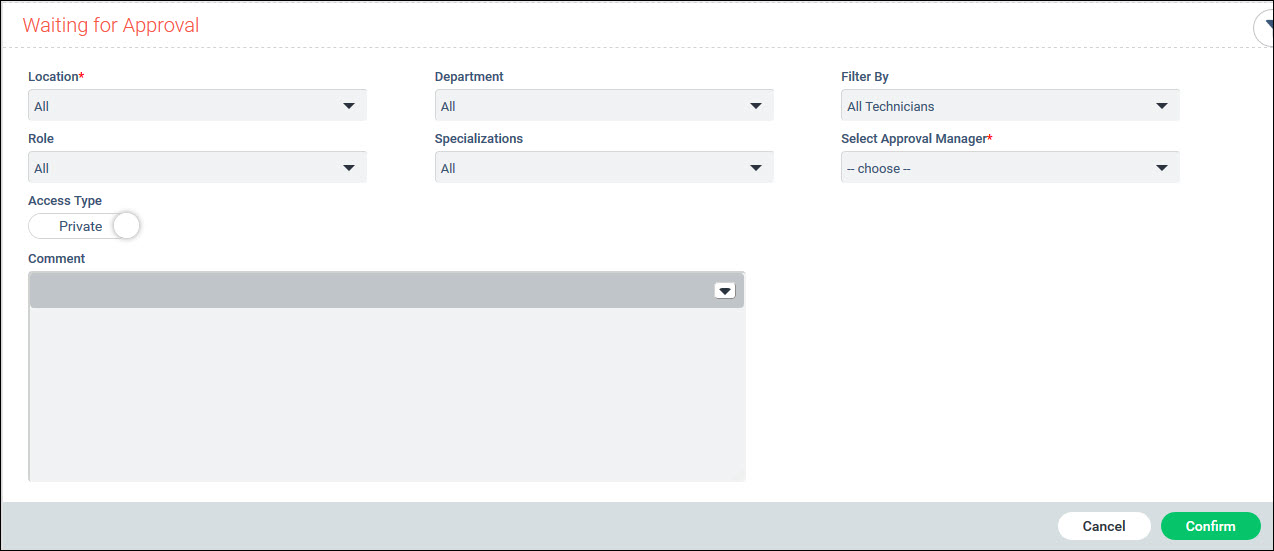Click the round knob of Access Type toggle

click(x=126, y=226)
